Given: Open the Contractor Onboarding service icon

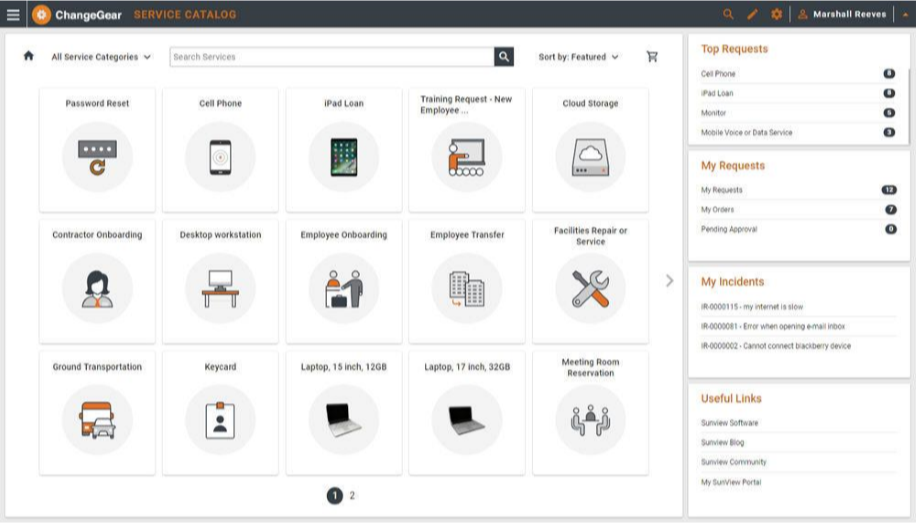Looking at the screenshot, I should 97,288.
